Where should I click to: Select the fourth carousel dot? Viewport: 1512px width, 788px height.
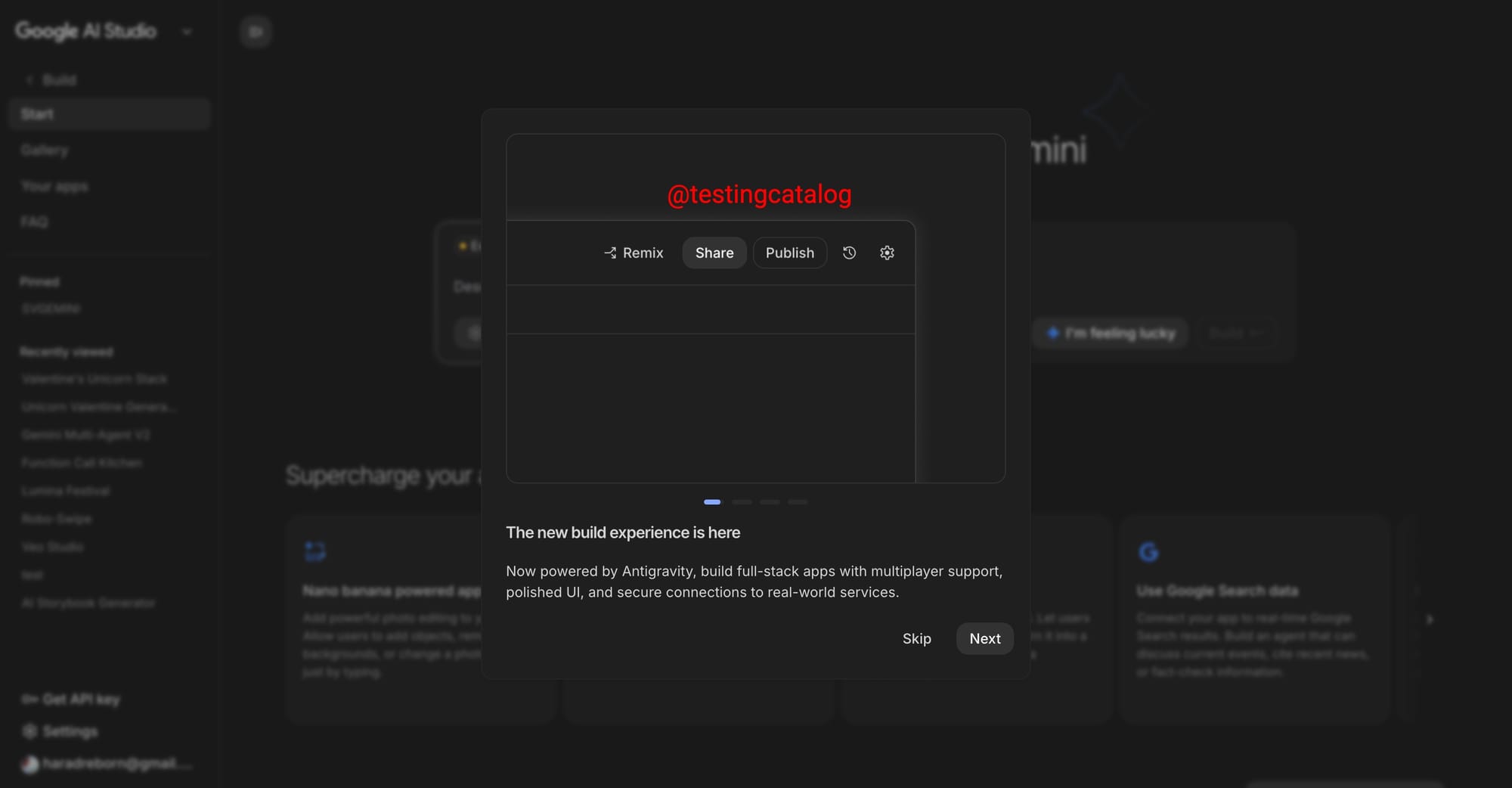point(798,501)
